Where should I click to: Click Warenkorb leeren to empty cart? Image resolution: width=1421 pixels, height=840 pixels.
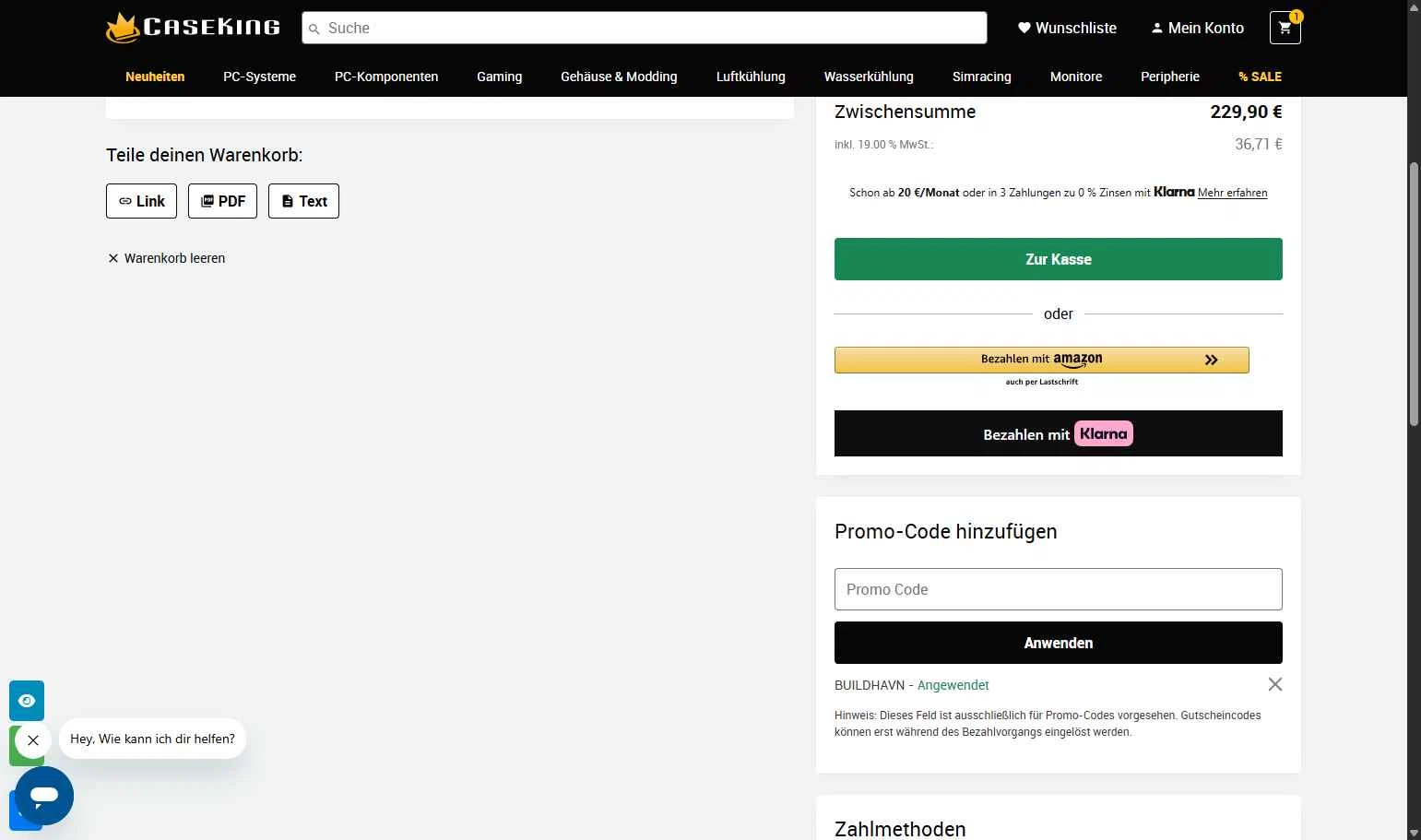[x=166, y=258]
